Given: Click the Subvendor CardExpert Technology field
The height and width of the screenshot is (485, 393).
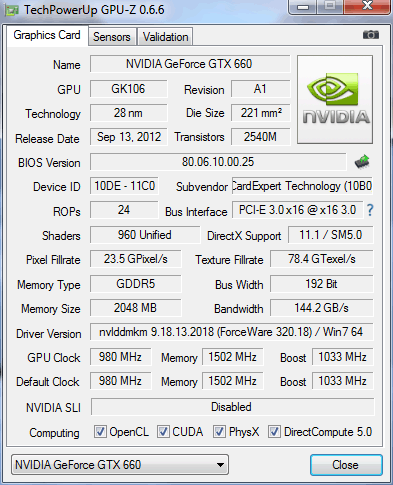Looking at the screenshot, I should 302,186.
